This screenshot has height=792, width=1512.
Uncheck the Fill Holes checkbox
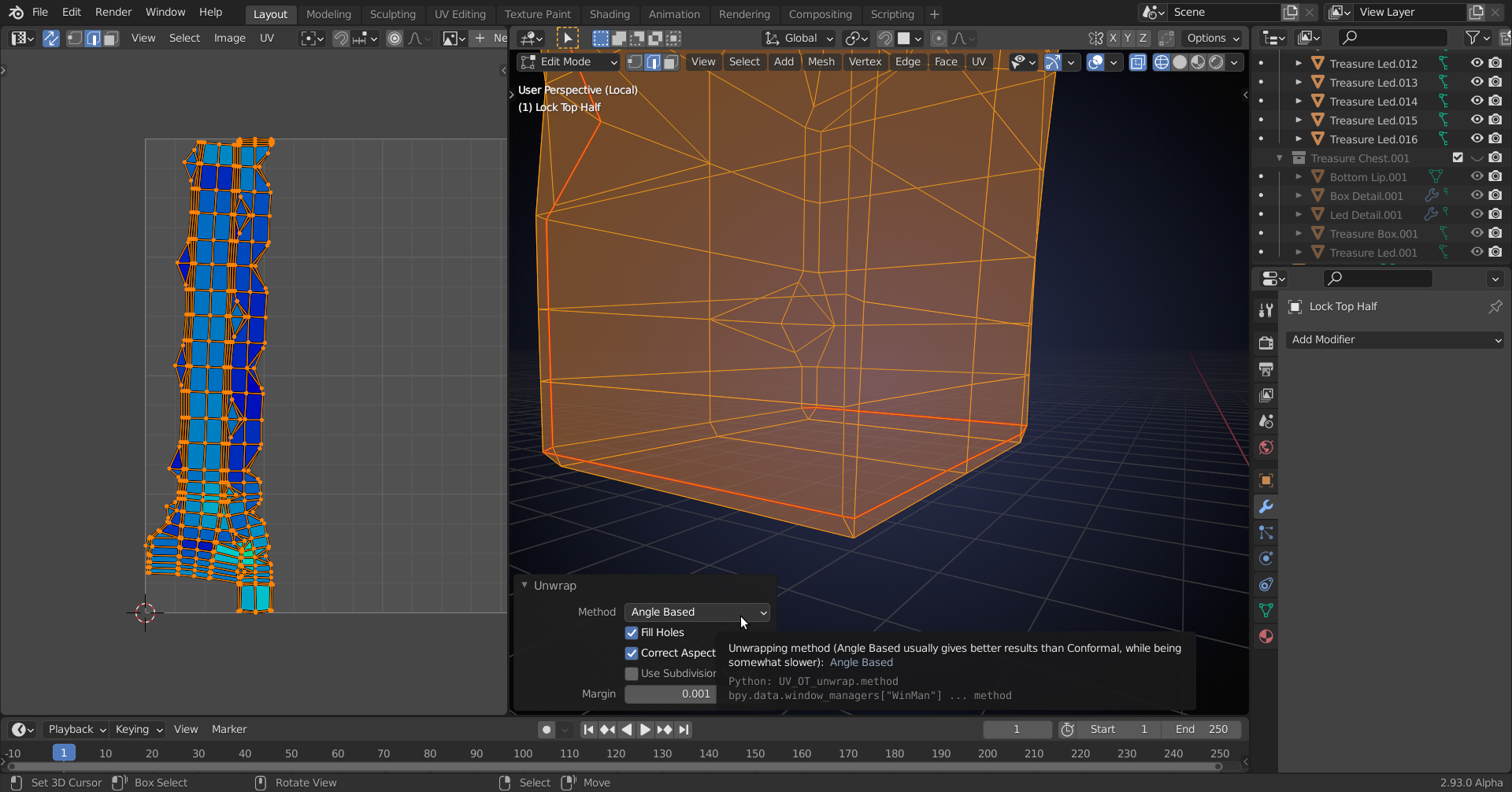click(x=632, y=633)
